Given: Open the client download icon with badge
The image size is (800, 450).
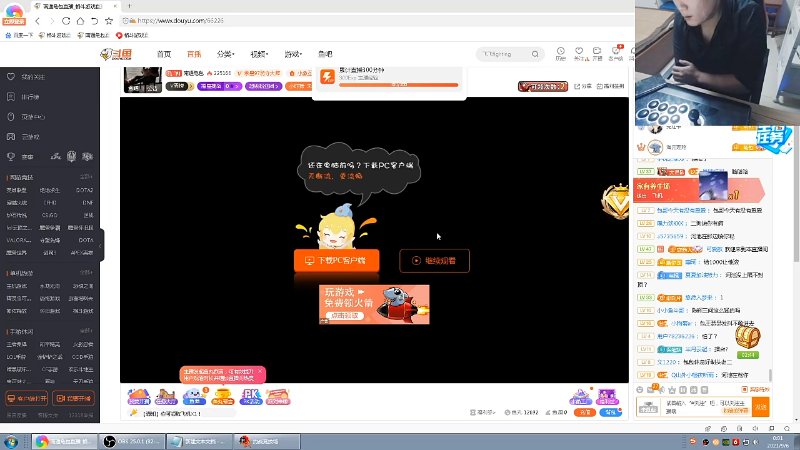Looking at the screenshot, I should (616, 53).
